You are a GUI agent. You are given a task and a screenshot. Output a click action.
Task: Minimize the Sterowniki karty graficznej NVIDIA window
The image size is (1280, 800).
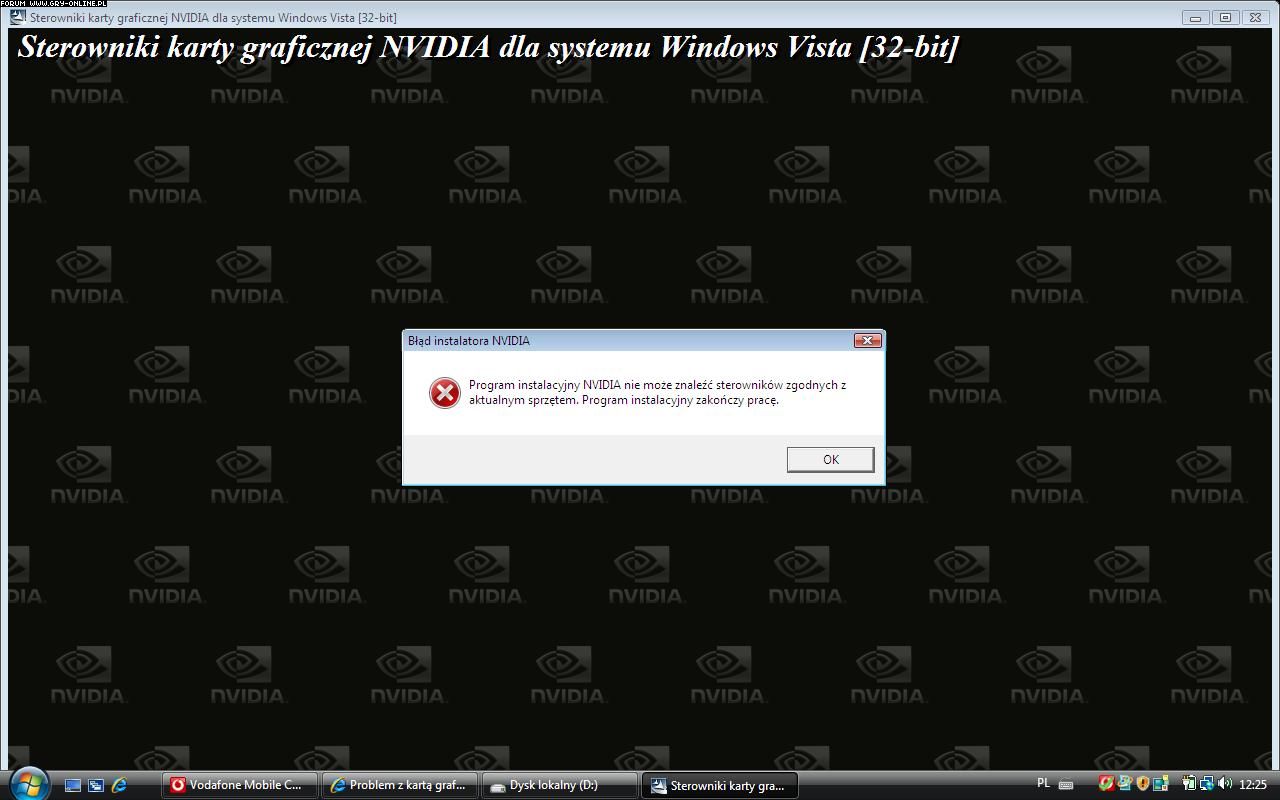tap(1195, 17)
